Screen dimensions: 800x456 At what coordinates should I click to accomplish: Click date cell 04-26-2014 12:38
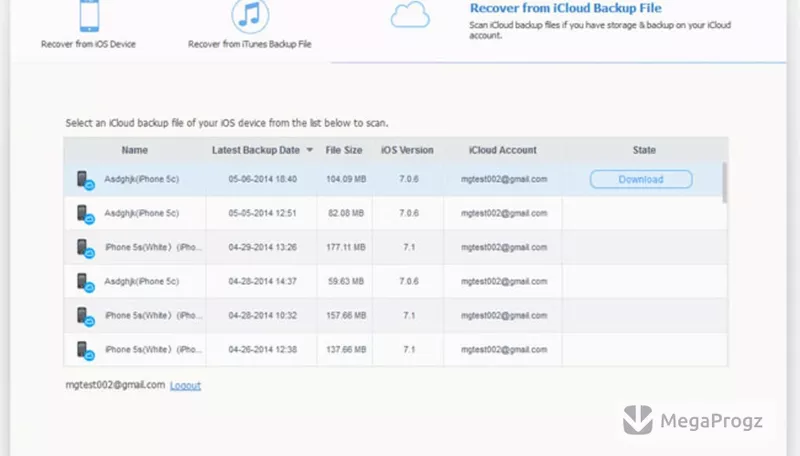(262, 350)
